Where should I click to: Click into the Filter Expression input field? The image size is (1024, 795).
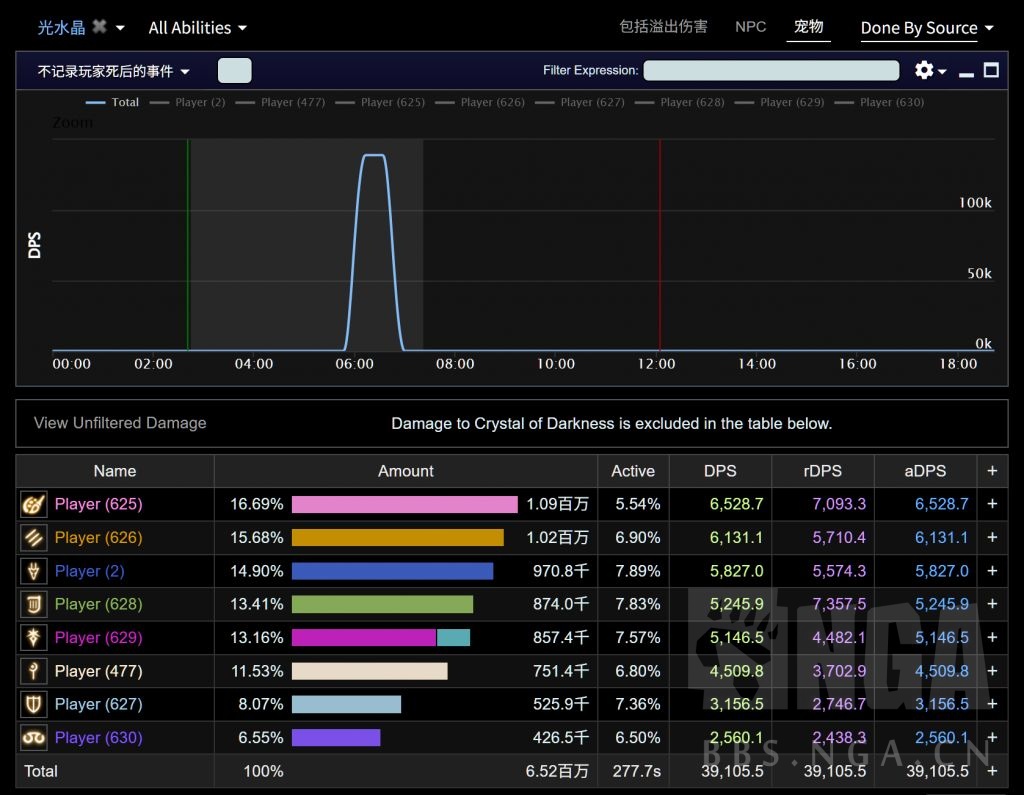(770, 70)
